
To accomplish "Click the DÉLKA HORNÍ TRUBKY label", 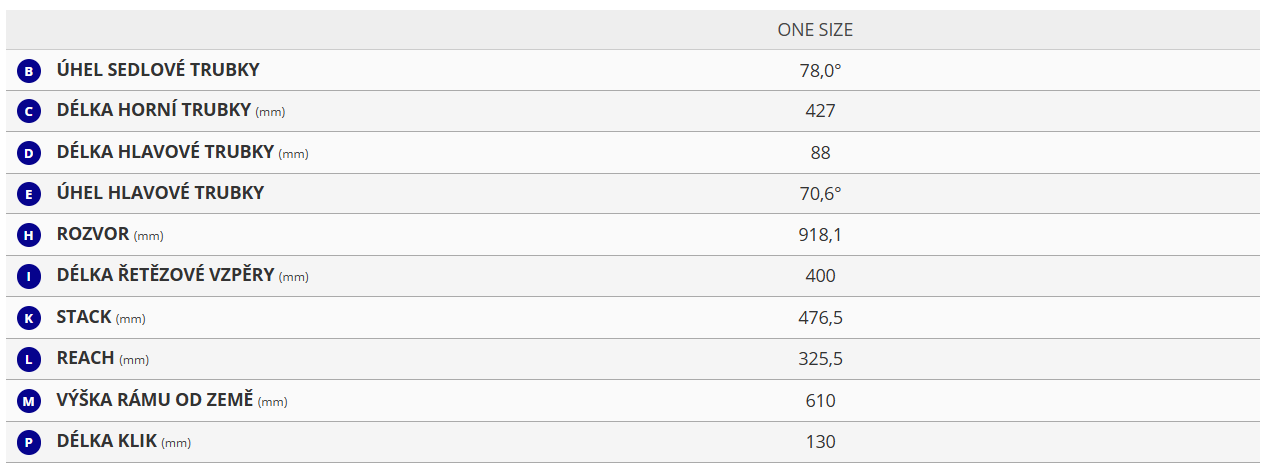I will click(153, 111).
